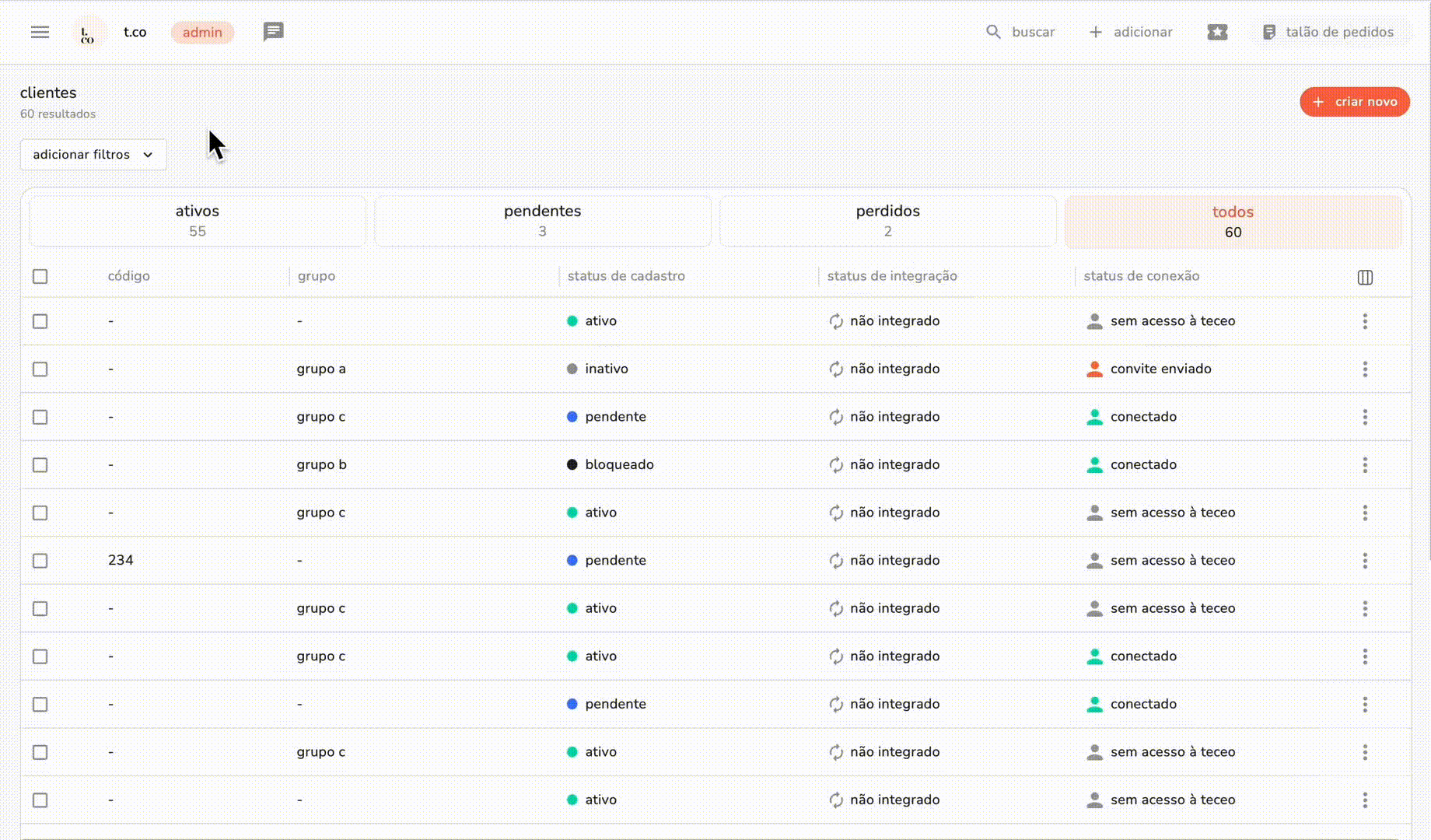Screen dimensions: 1431x840
Task: Expand the adicionar filtros dropdown
Action: coord(93,155)
